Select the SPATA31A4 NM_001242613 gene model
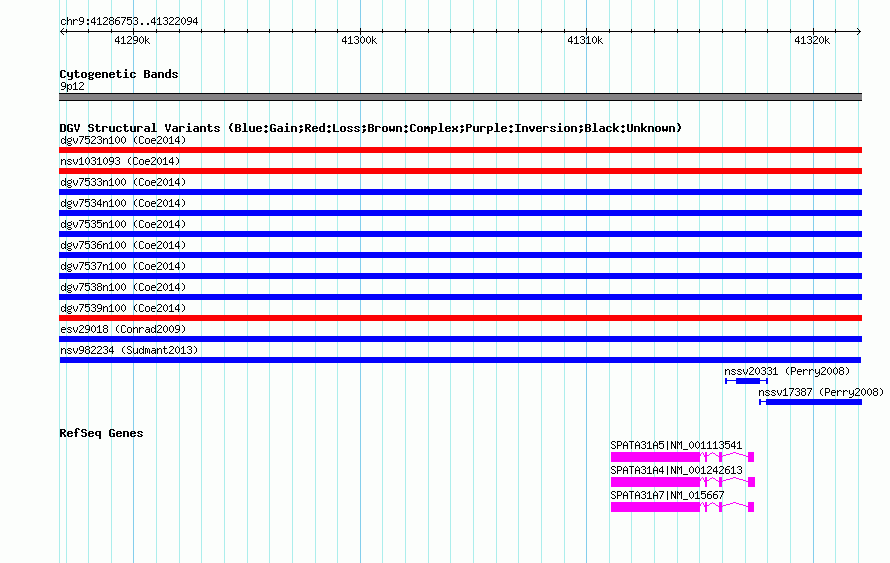The height and width of the screenshot is (563, 890). pos(683,482)
